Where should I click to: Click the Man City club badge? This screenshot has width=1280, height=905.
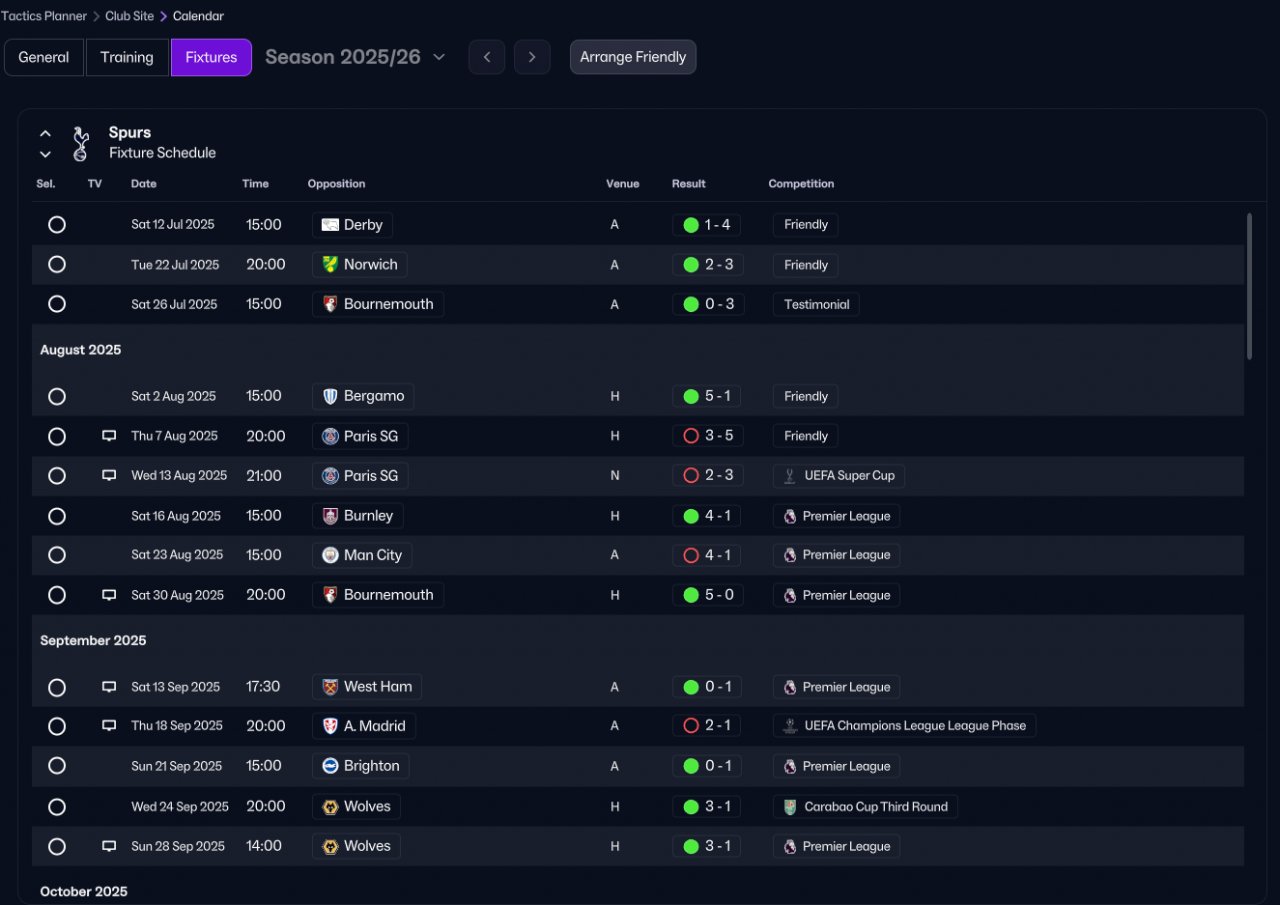tap(330, 555)
